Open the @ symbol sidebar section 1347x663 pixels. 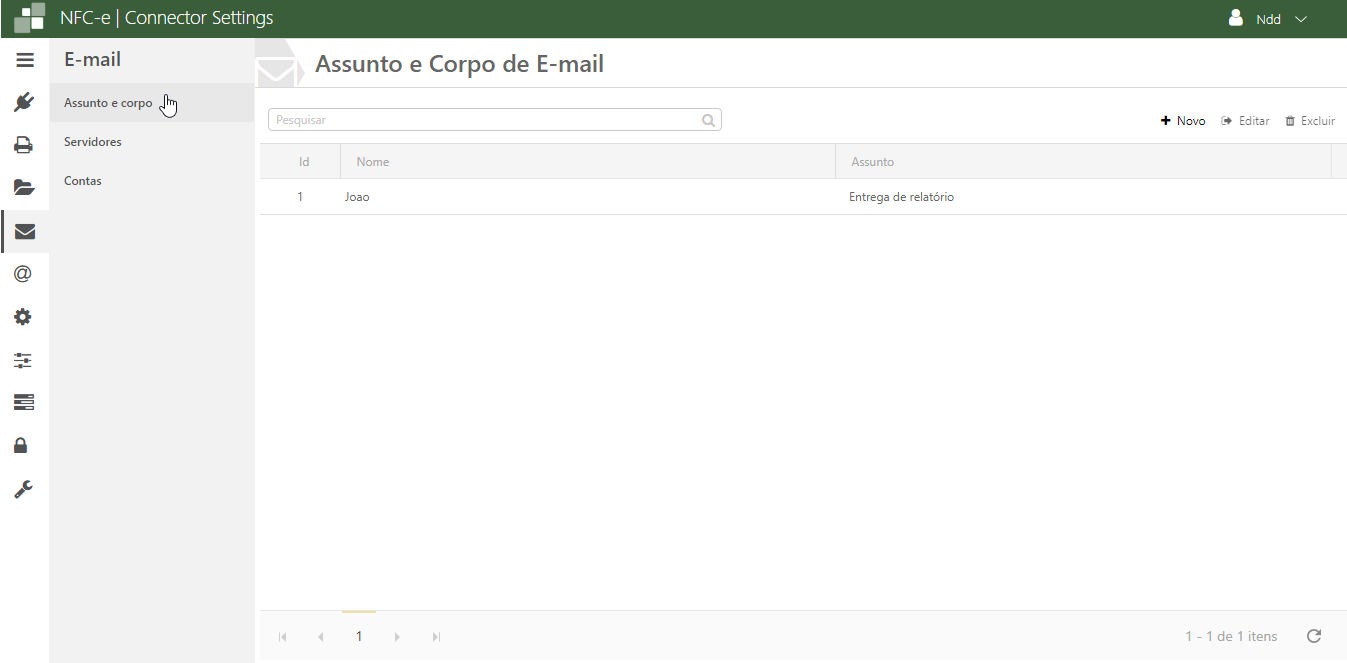pos(24,274)
